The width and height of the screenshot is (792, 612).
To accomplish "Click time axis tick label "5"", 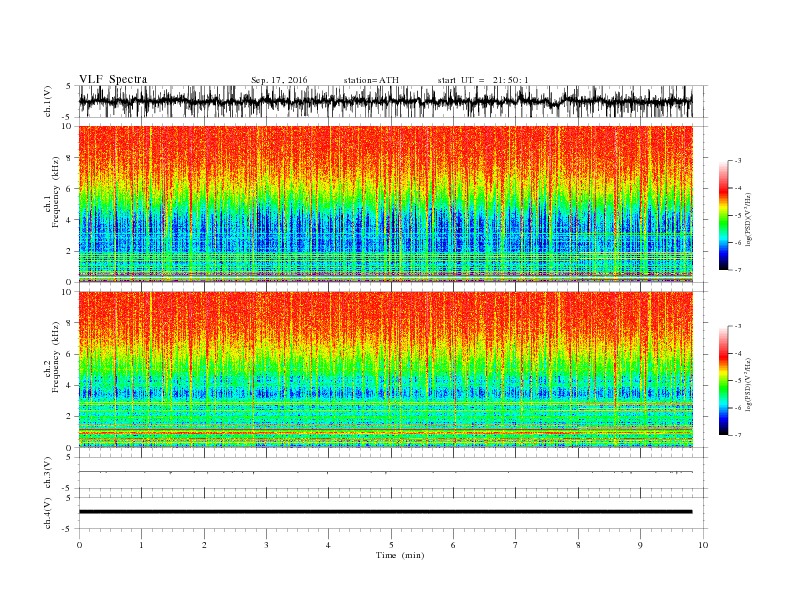I will point(391,545).
